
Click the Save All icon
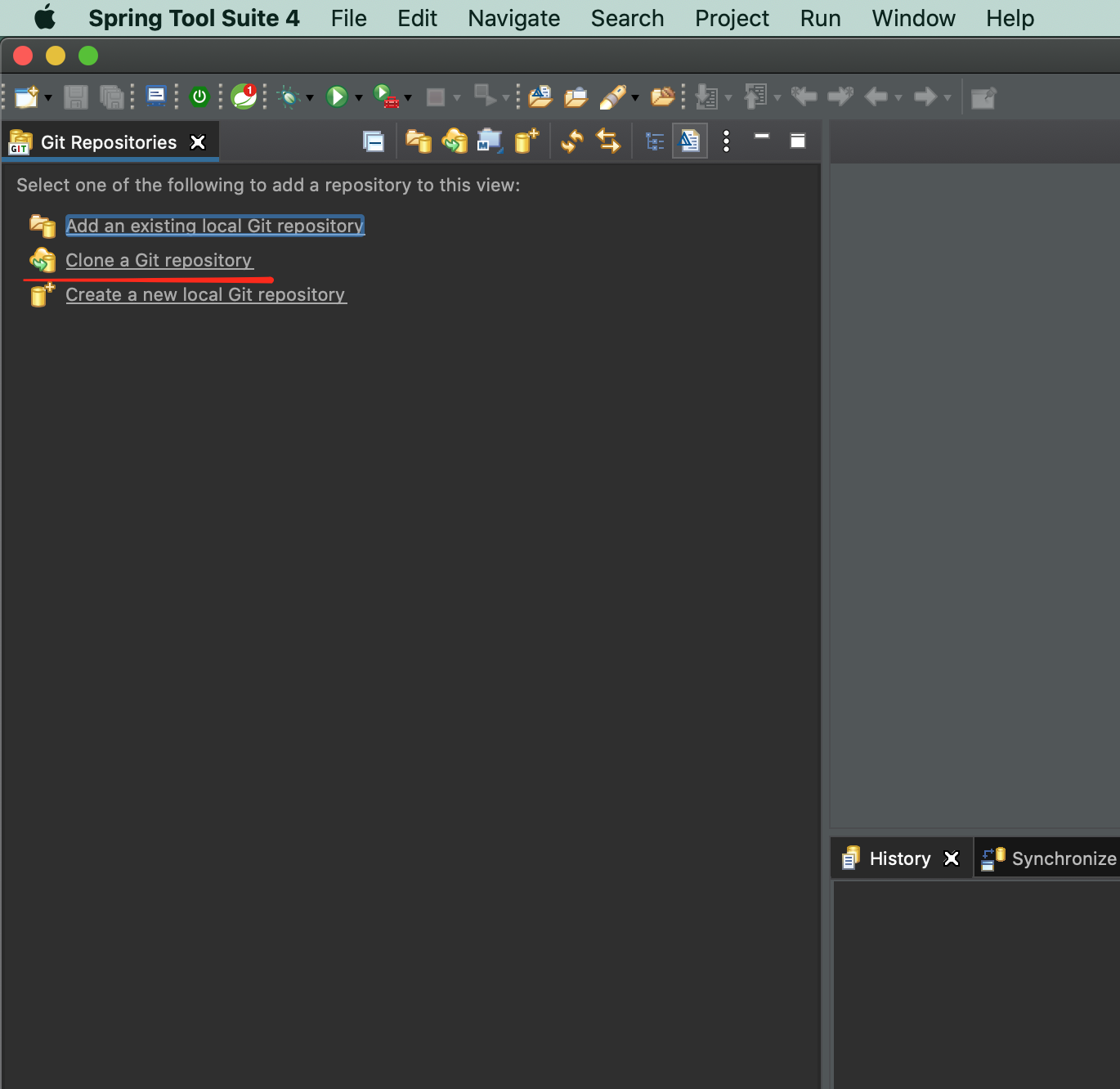tap(112, 97)
